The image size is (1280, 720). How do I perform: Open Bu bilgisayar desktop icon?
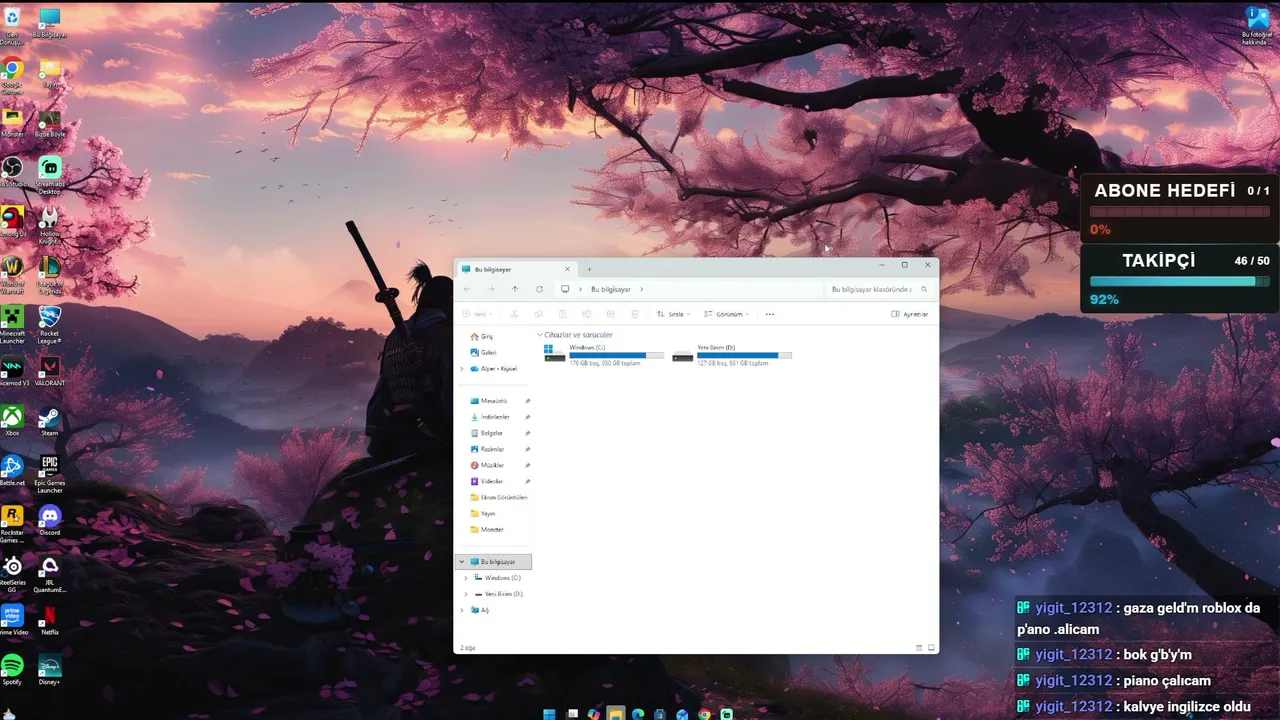49,23
